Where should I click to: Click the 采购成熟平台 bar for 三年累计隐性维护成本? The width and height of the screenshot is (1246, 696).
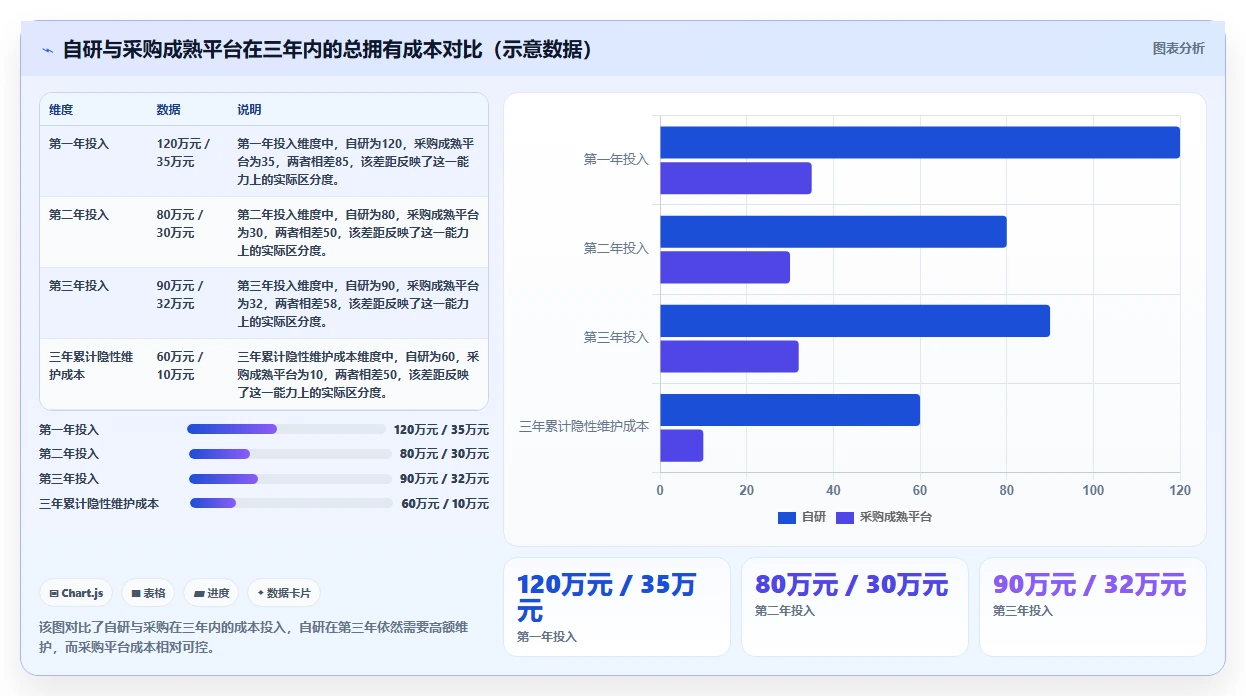pyautogui.click(x=682, y=446)
